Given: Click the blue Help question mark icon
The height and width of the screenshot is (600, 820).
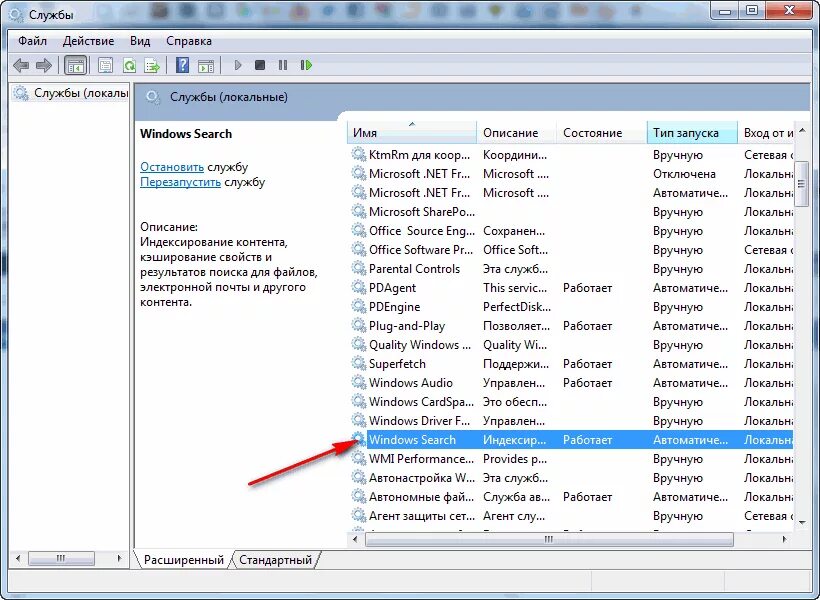Looking at the screenshot, I should pos(183,64).
